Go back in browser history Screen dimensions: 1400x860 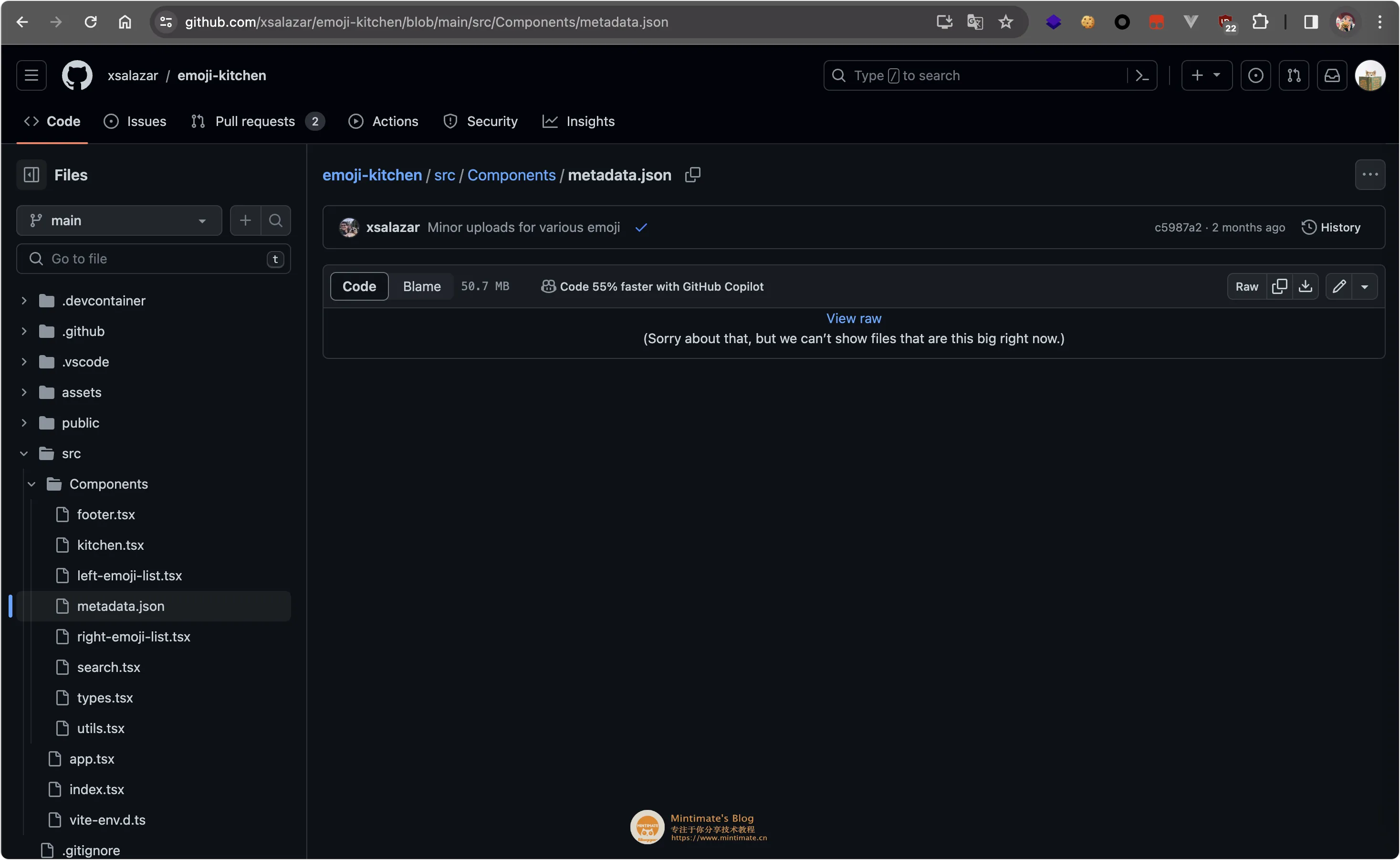22,22
